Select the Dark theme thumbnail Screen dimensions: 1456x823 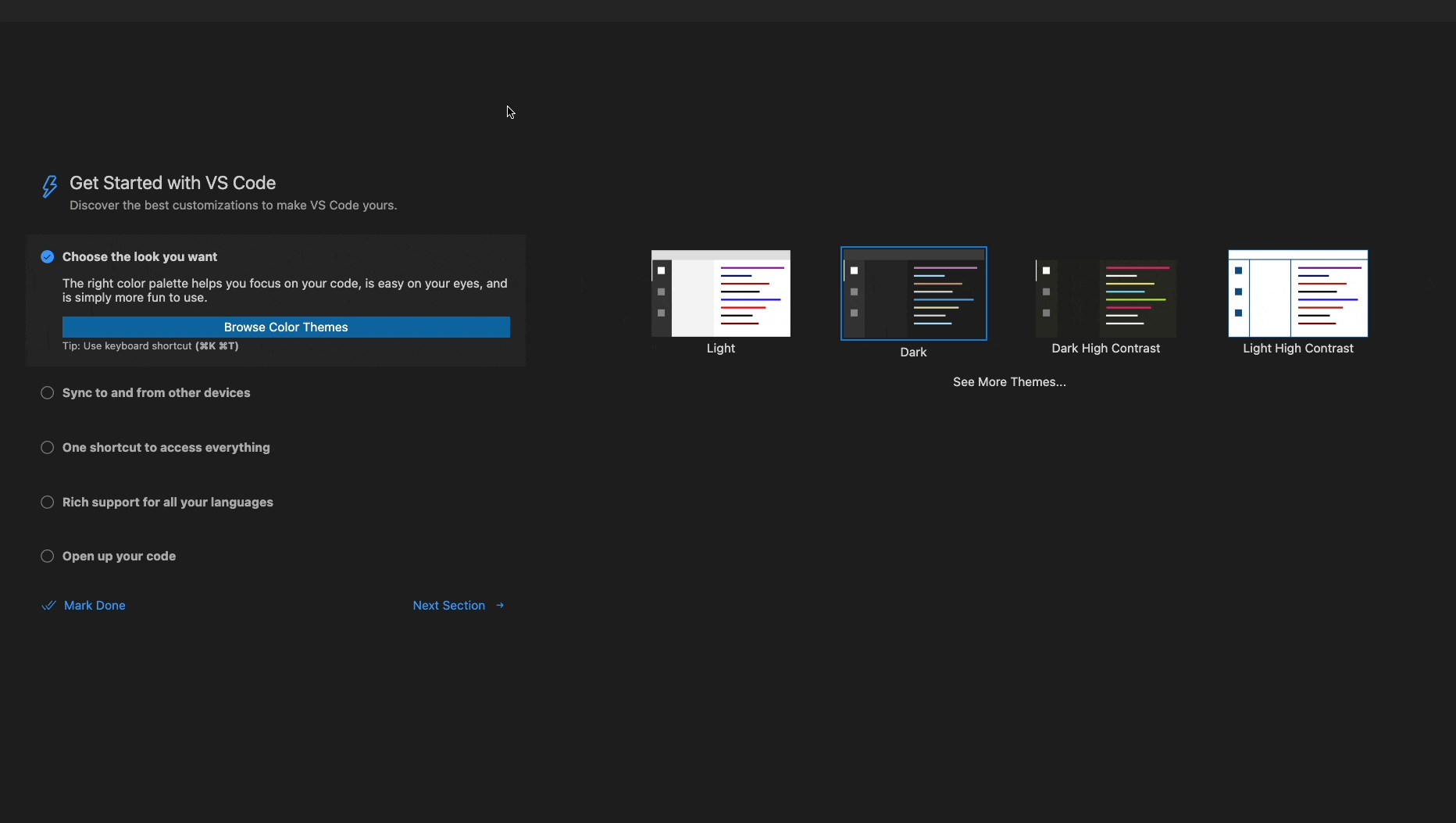point(914,294)
